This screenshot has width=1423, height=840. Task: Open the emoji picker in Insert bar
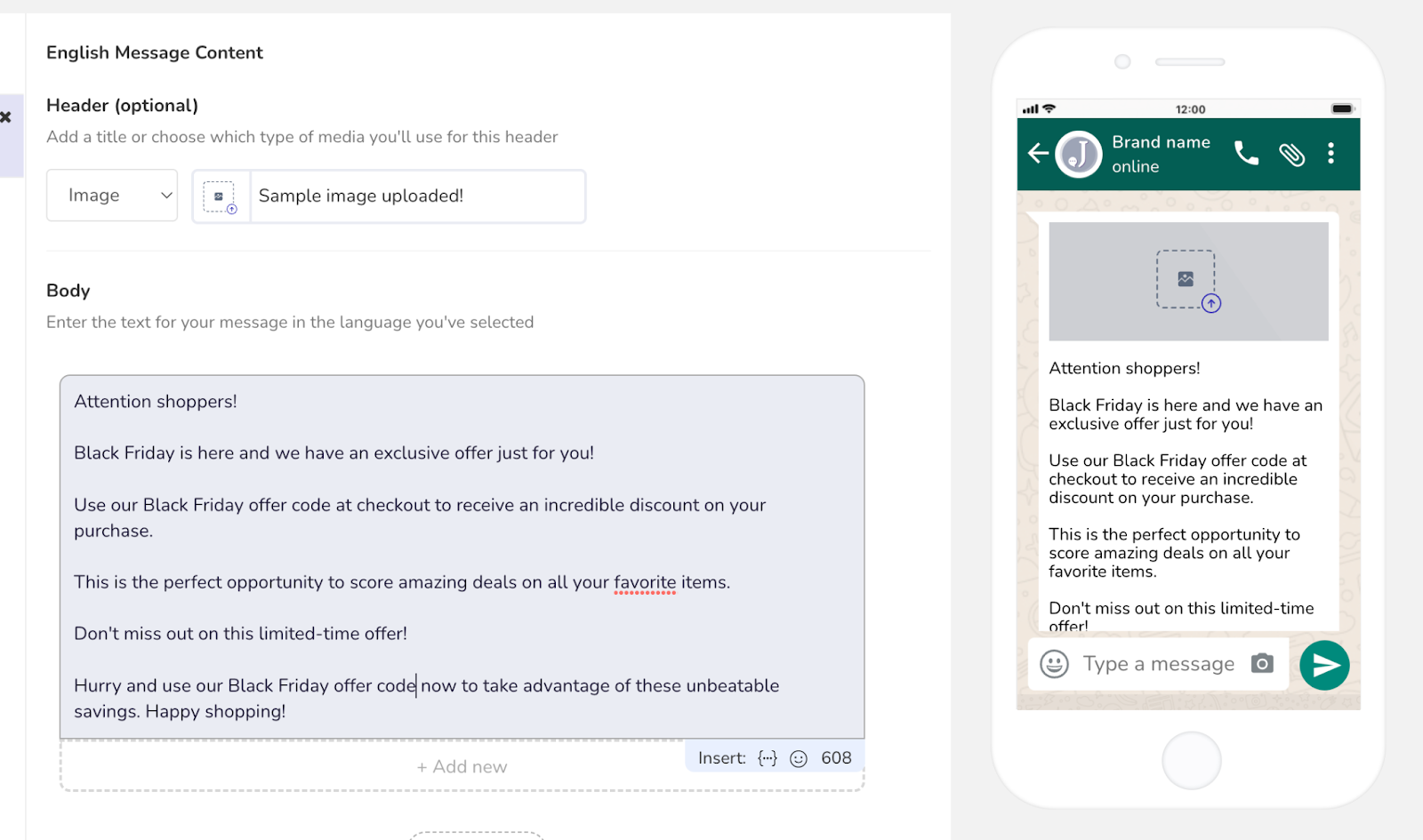(x=799, y=758)
